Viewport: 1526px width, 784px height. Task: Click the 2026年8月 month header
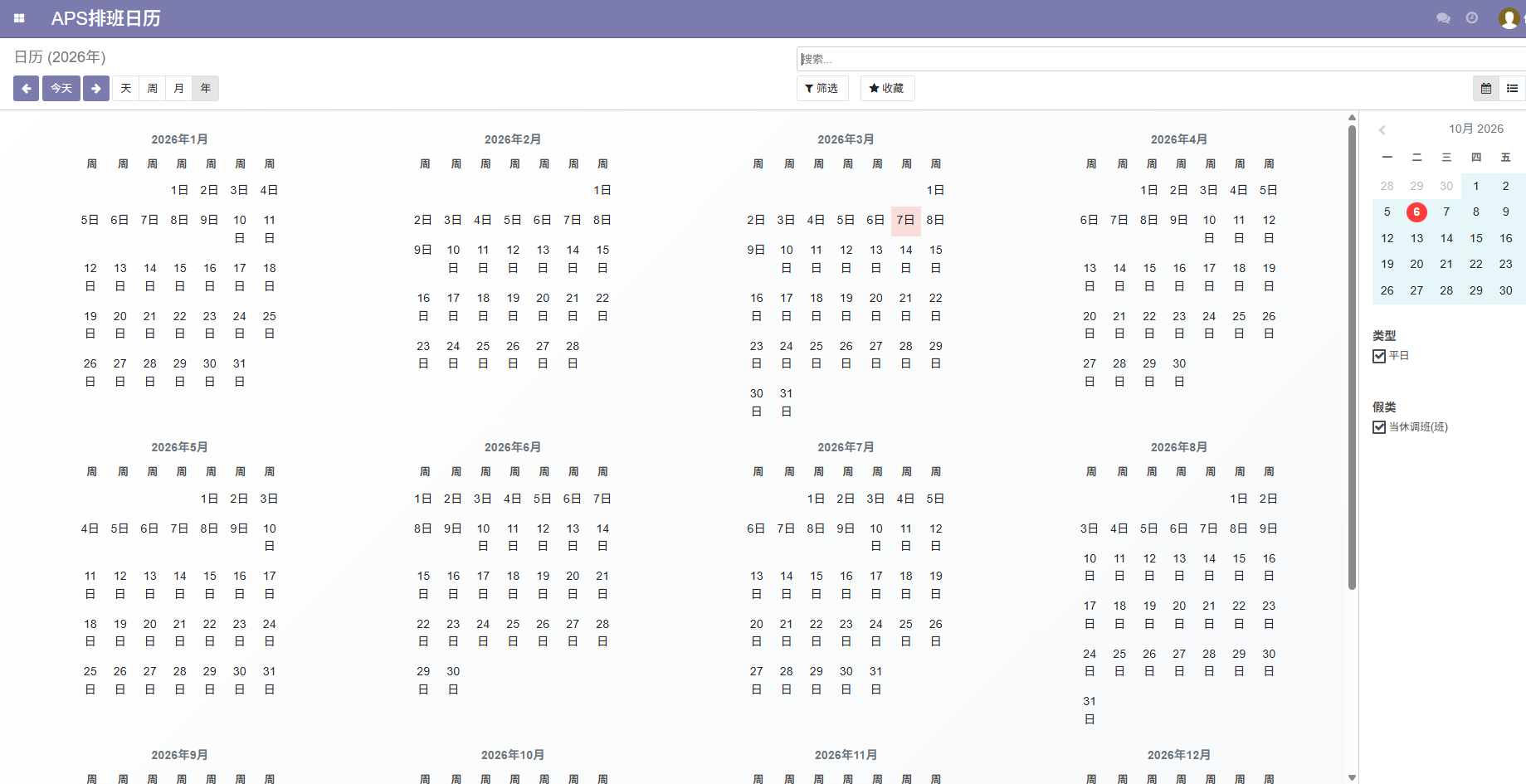point(1179,447)
